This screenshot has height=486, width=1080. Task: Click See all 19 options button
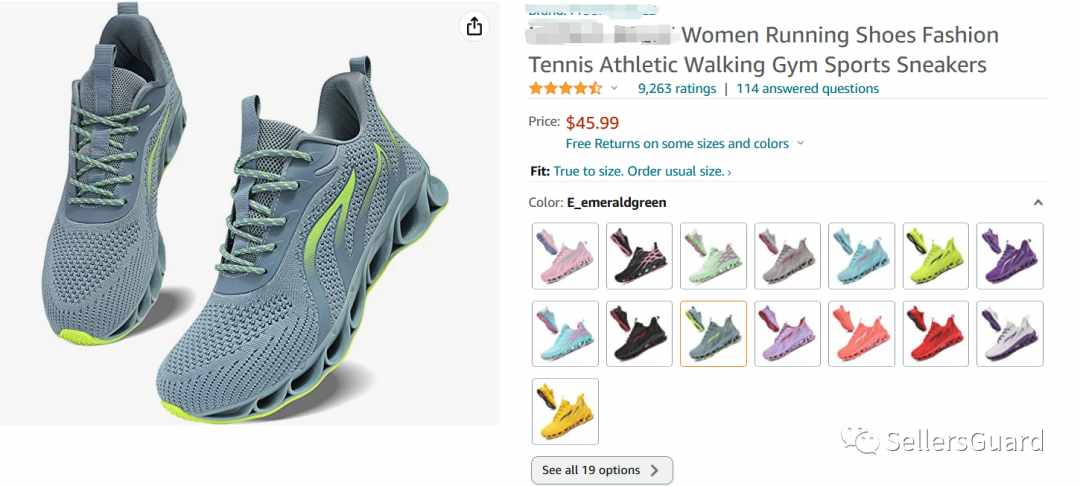[x=602, y=470]
